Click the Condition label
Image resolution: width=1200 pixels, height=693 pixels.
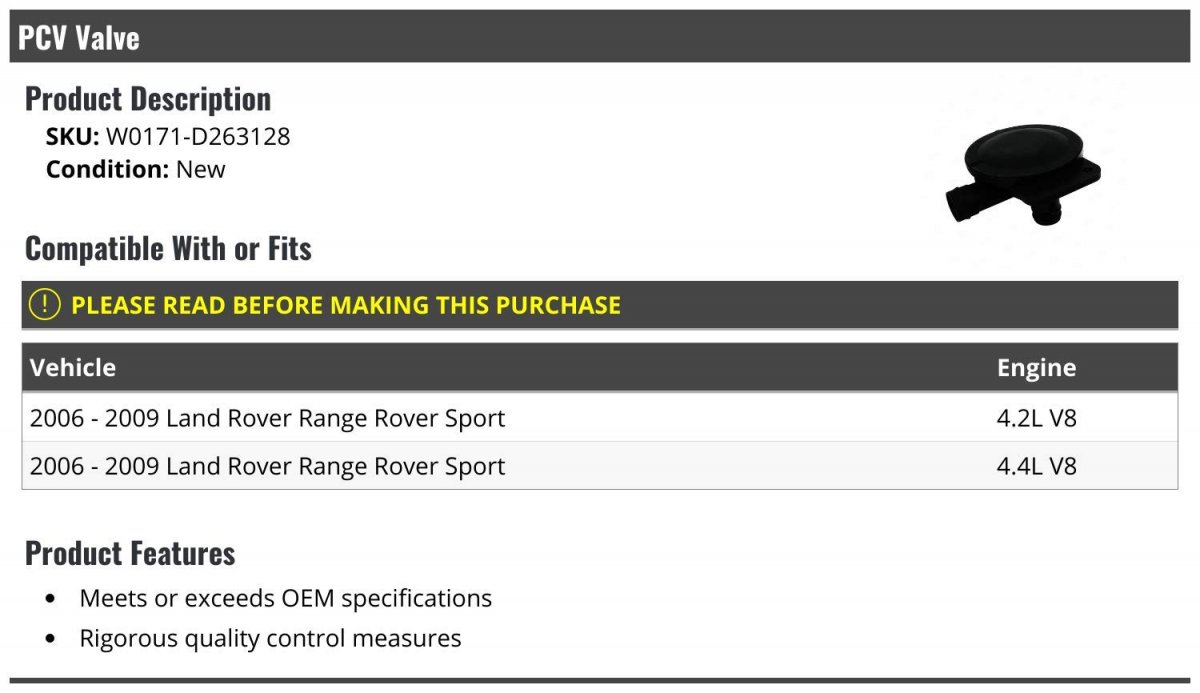pyautogui.click(x=107, y=169)
